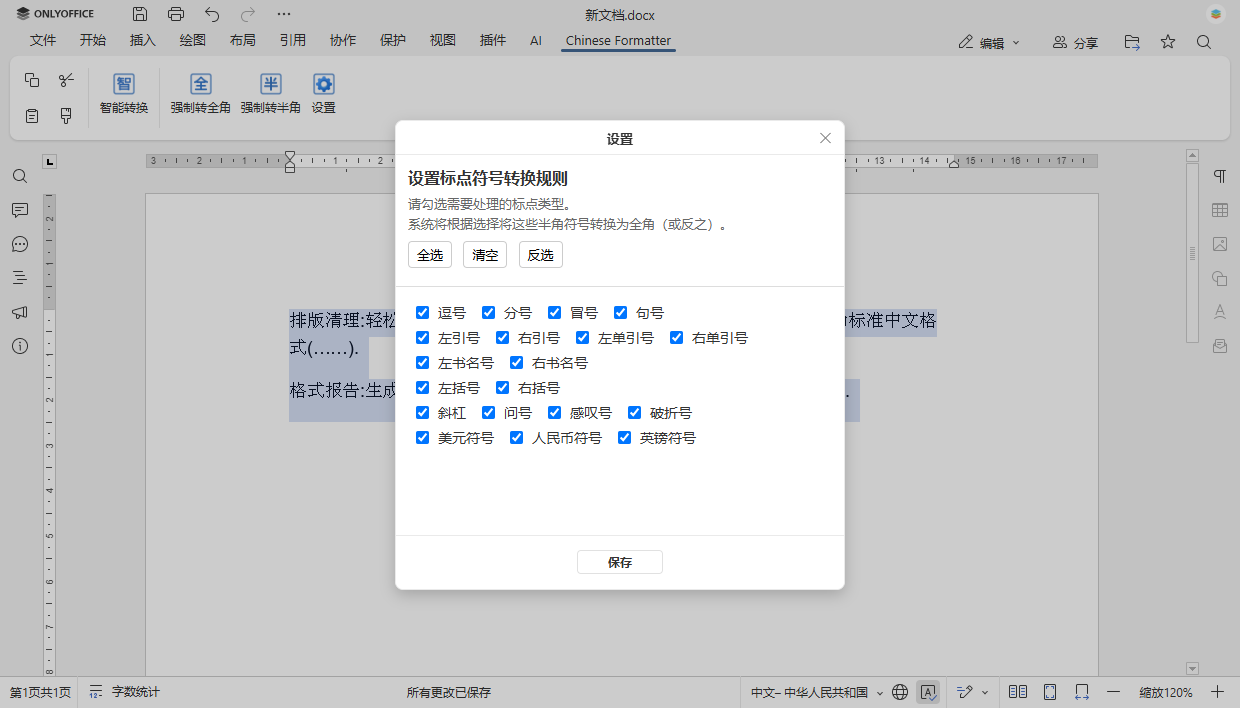Click the 全选 button
The height and width of the screenshot is (708, 1240).
[x=430, y=255]
